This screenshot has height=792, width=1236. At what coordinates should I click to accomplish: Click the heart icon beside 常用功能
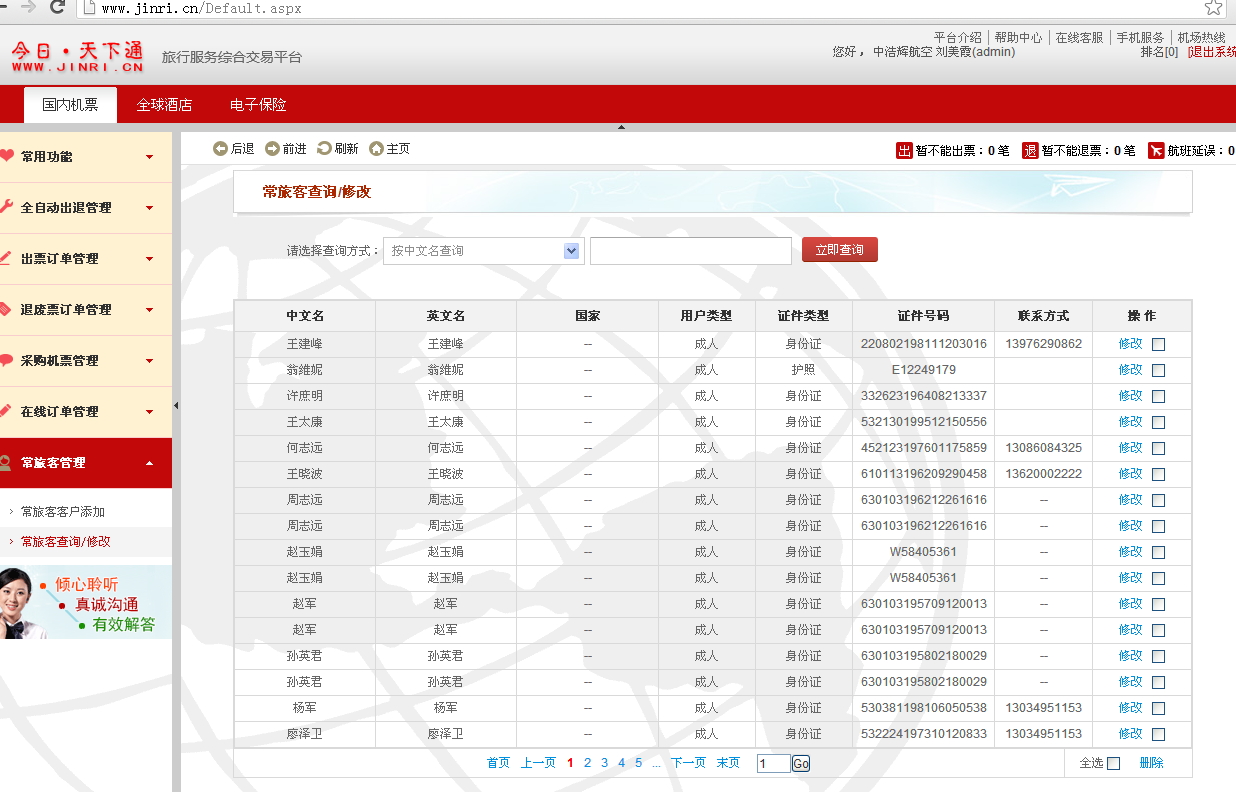7,156
